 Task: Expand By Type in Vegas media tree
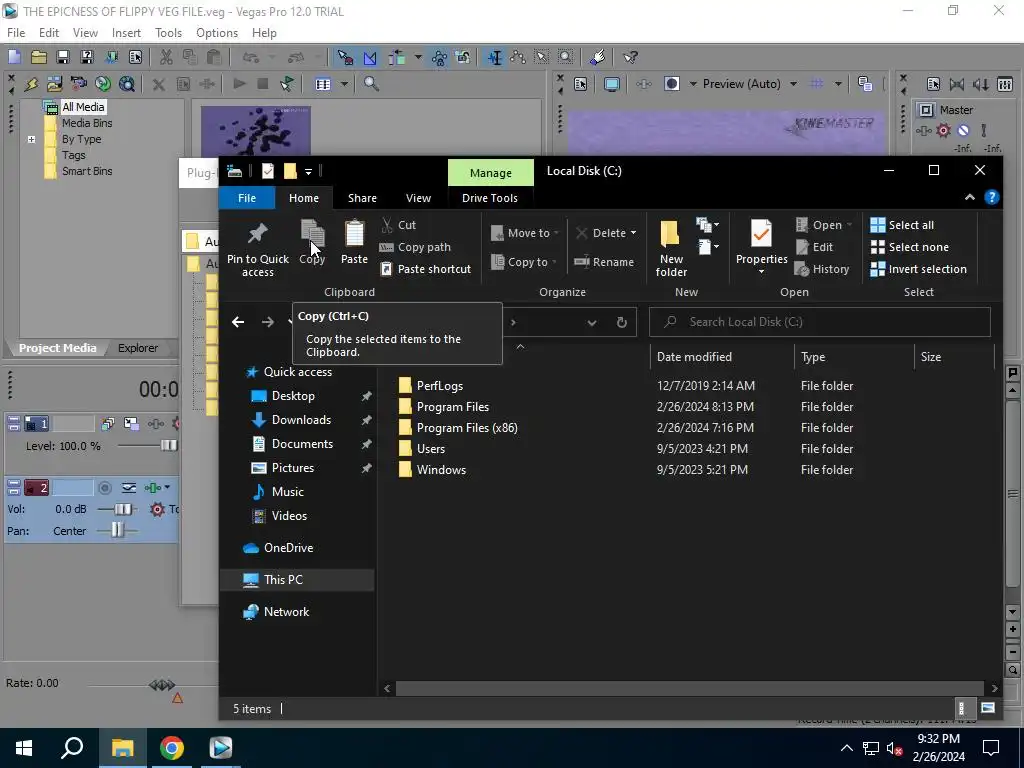(31, 139)
